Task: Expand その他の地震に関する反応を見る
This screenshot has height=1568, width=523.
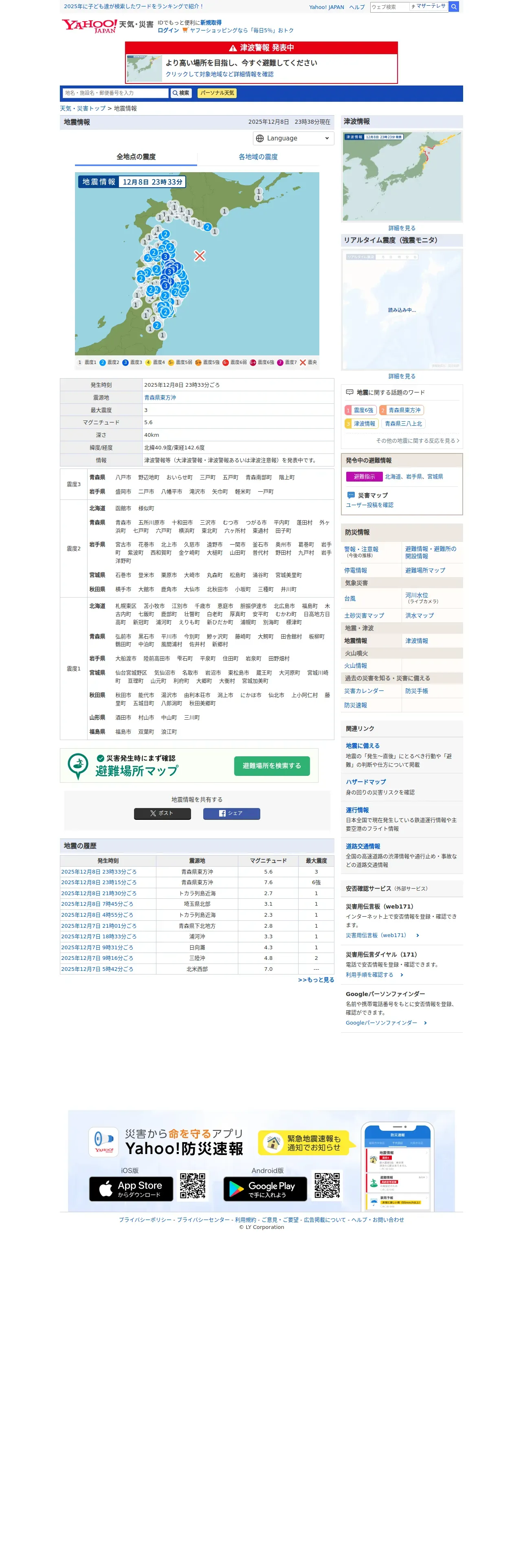Action: [x=417, y=441]
